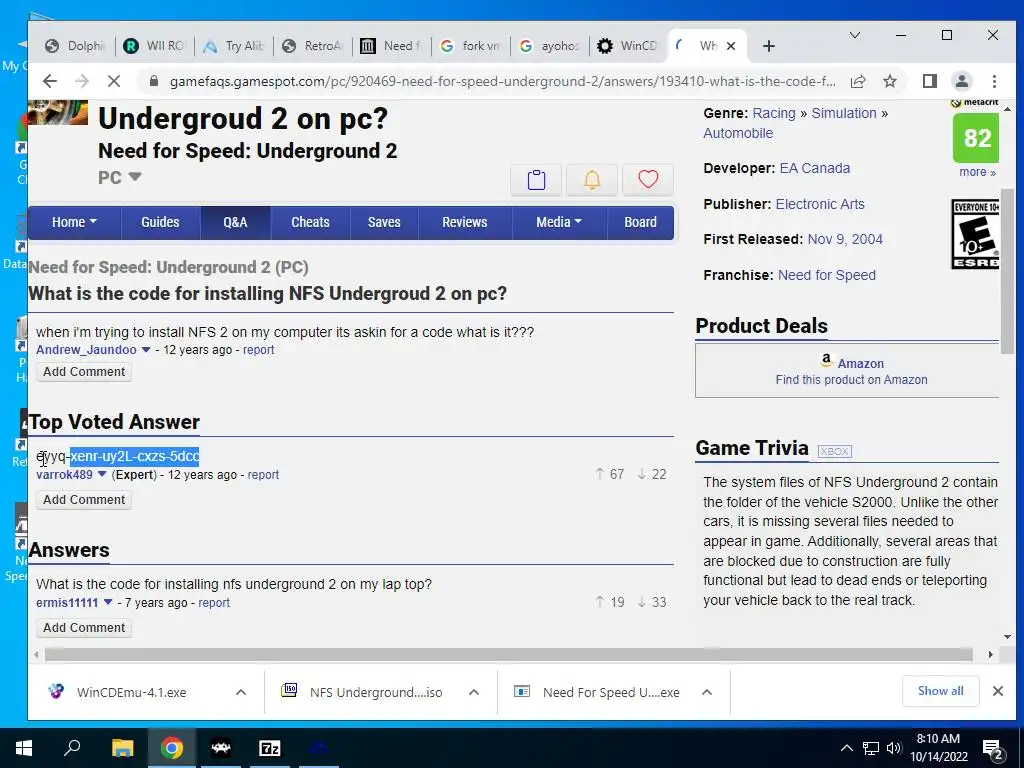Click the page horizontal scrollbar
Viewport: 1024px width, 768px height.
508,654
